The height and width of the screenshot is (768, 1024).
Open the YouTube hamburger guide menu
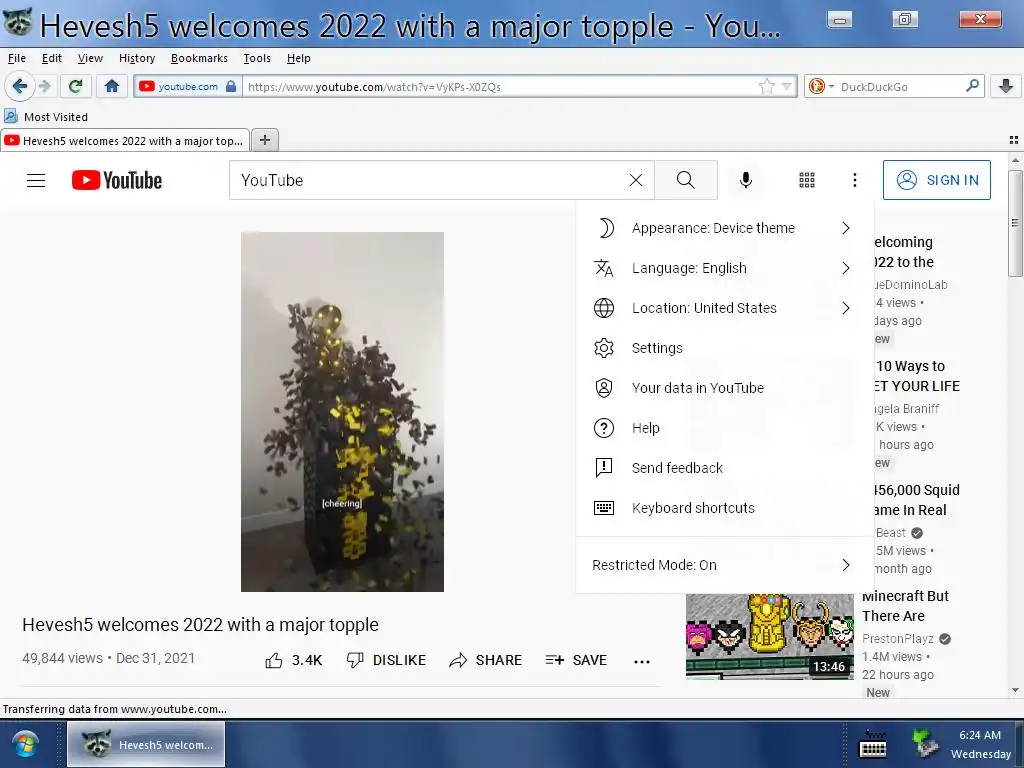click(36, 180)
